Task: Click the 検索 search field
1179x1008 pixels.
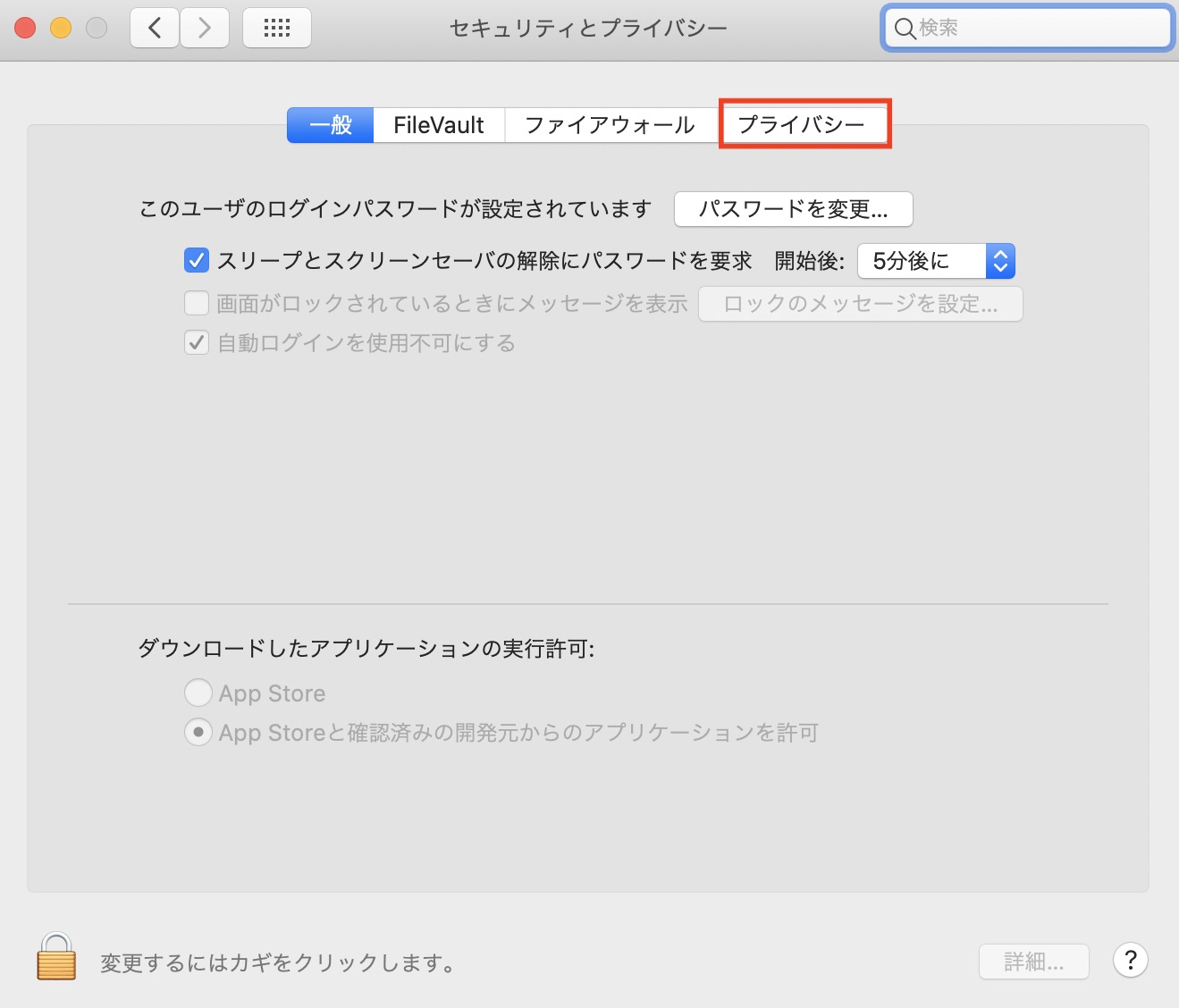Action: [1037, 29]
